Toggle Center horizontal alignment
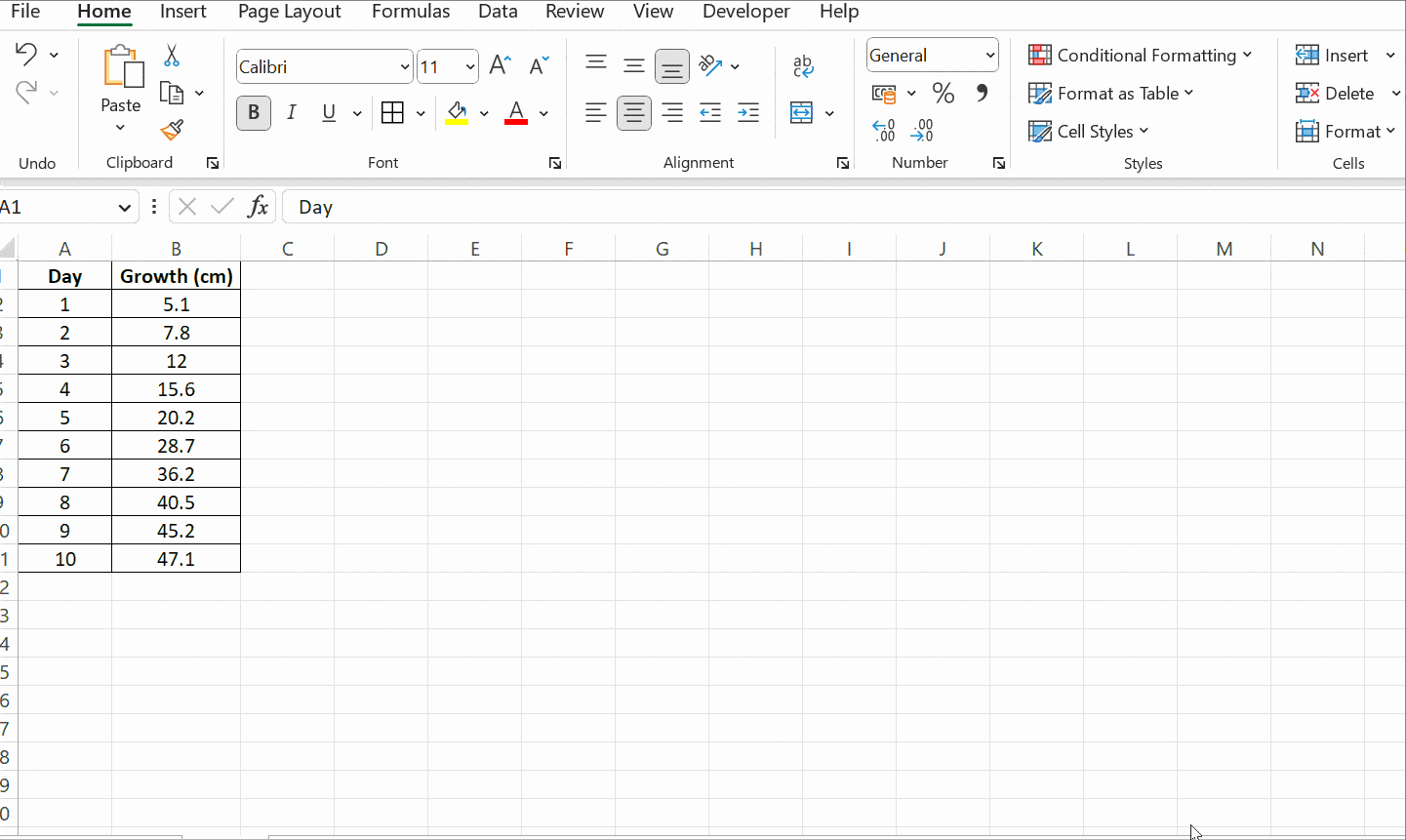Viewport: 1406px width, 840px height. 634,113
